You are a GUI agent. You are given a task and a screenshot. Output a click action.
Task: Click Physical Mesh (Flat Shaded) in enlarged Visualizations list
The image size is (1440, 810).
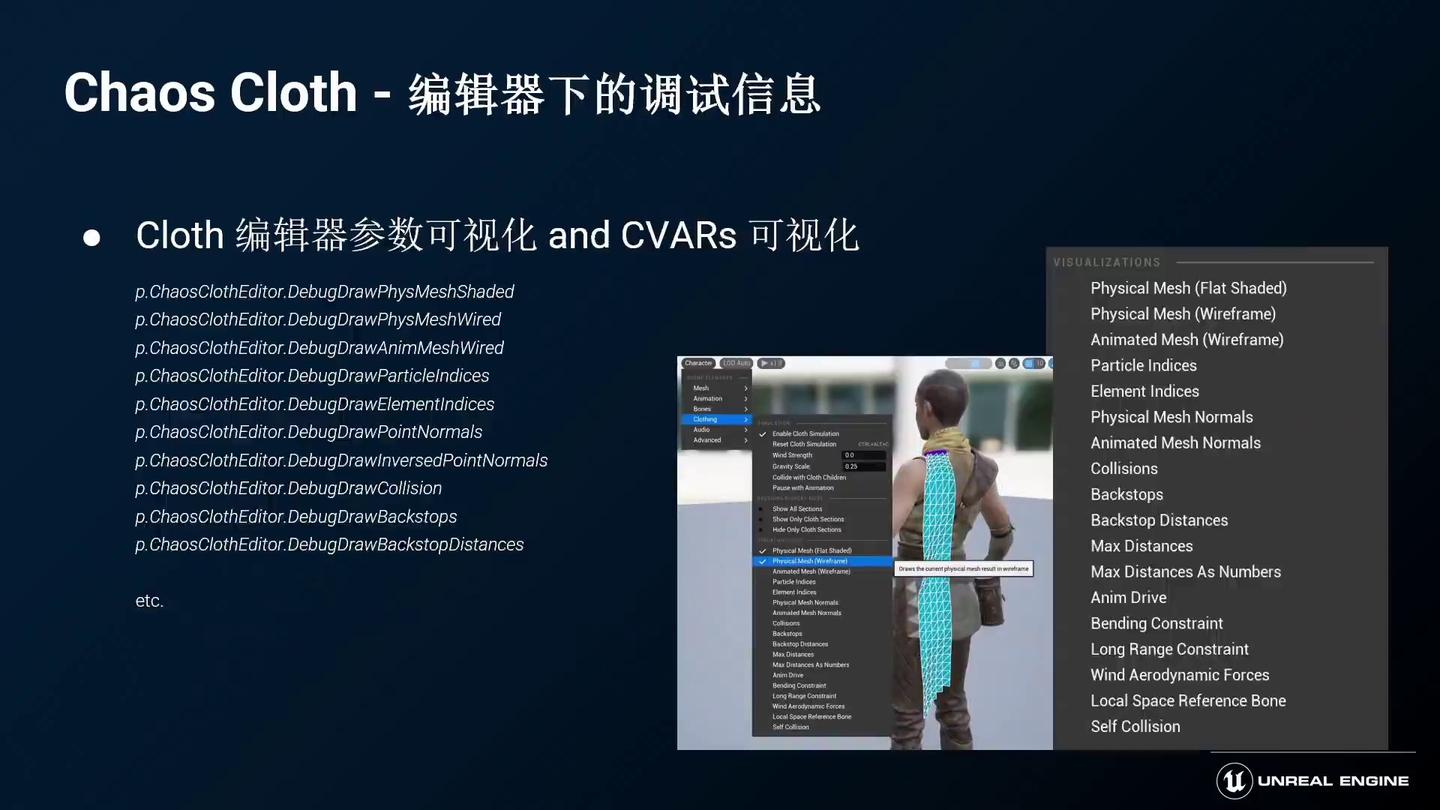1188,288
